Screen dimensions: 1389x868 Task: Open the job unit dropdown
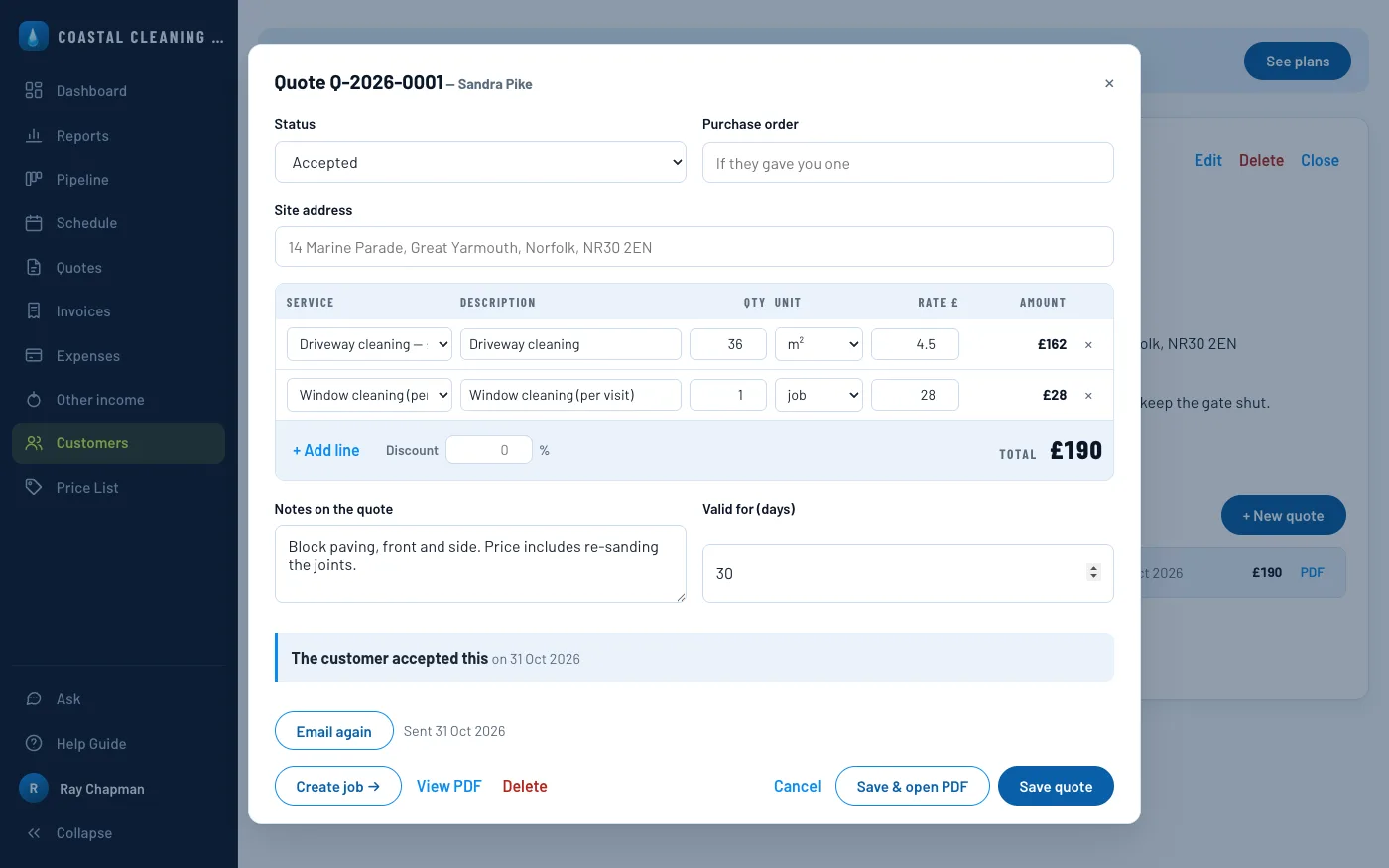tap(819, 395)
